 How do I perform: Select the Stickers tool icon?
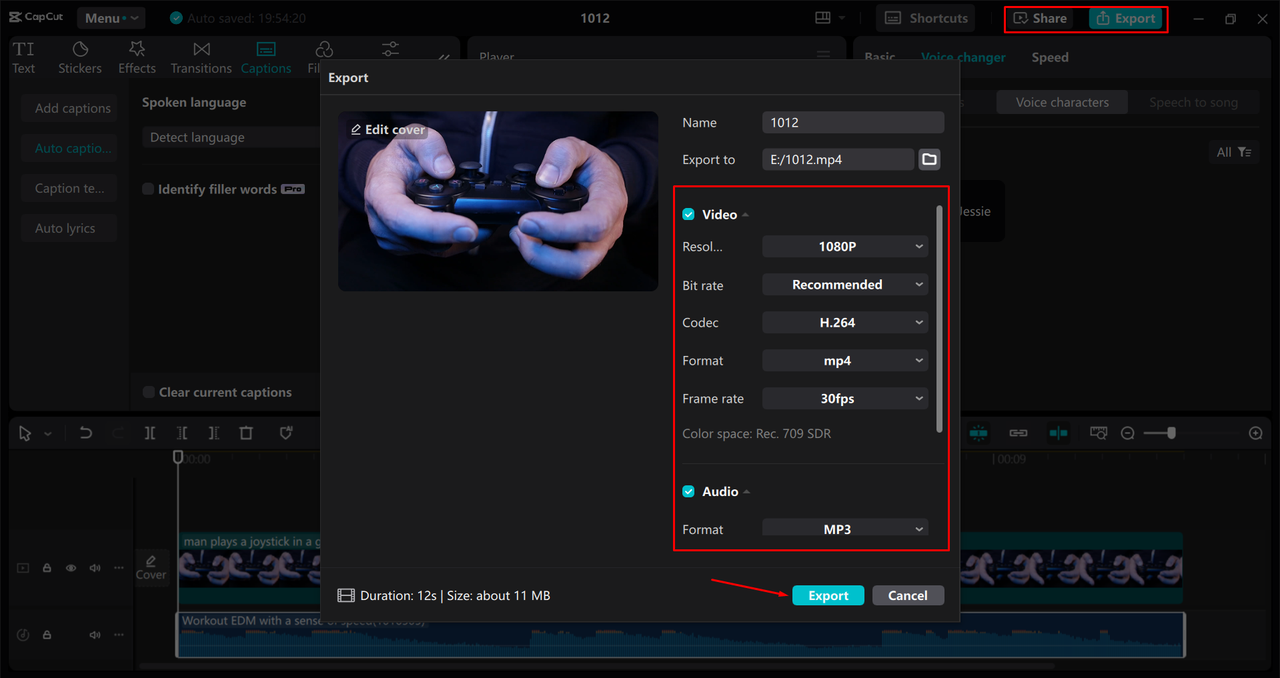tap(80, 50)
